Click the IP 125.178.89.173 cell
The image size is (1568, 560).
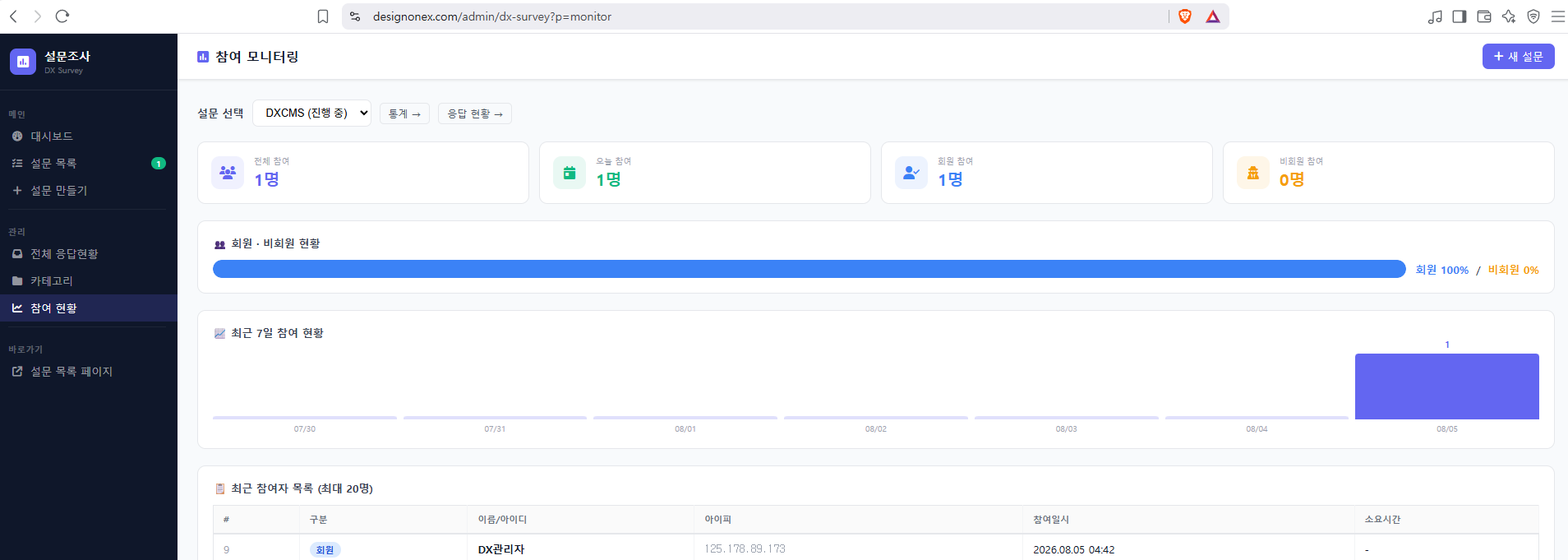coord(745,548)
